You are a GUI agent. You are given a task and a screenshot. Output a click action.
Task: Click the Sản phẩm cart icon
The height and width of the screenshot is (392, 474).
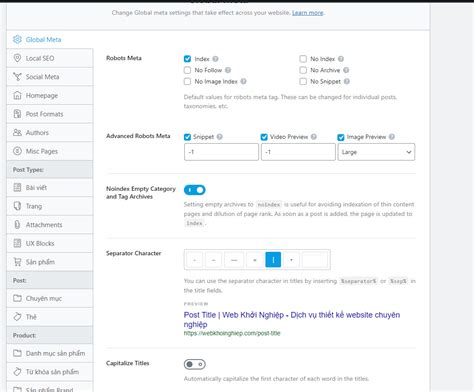(17, 262)
